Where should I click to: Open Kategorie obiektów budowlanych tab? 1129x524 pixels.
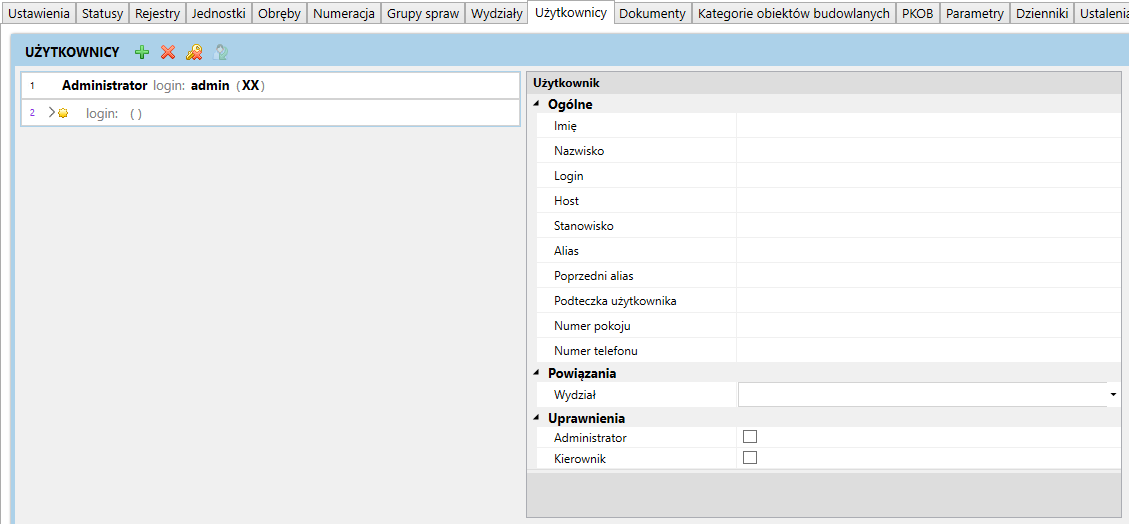pyautogui.click(x=793, y=13)
